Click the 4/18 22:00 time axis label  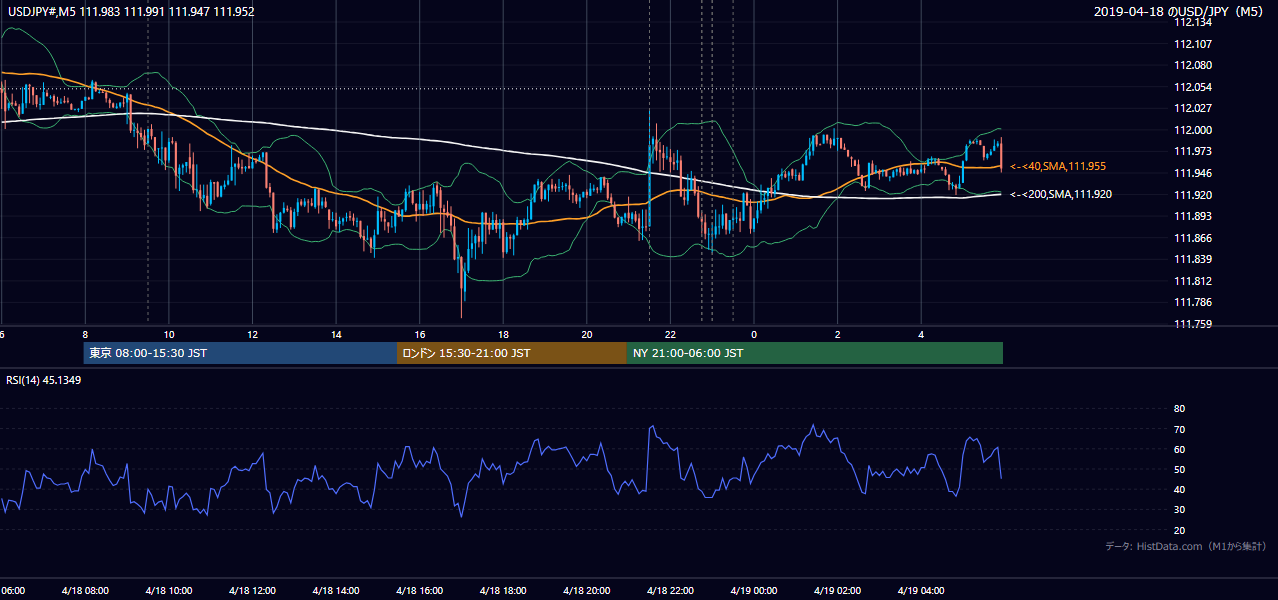click(x=670, y=591)
